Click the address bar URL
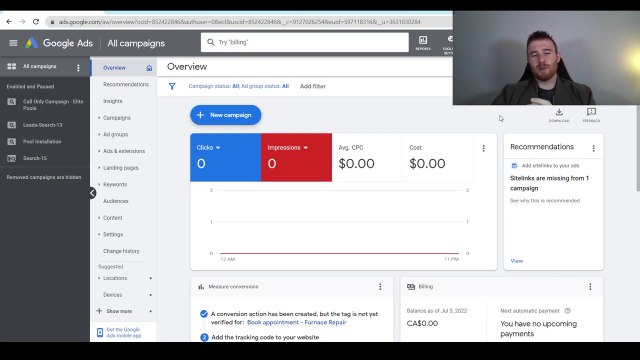 pyautogui.click(x=239, y=22)
